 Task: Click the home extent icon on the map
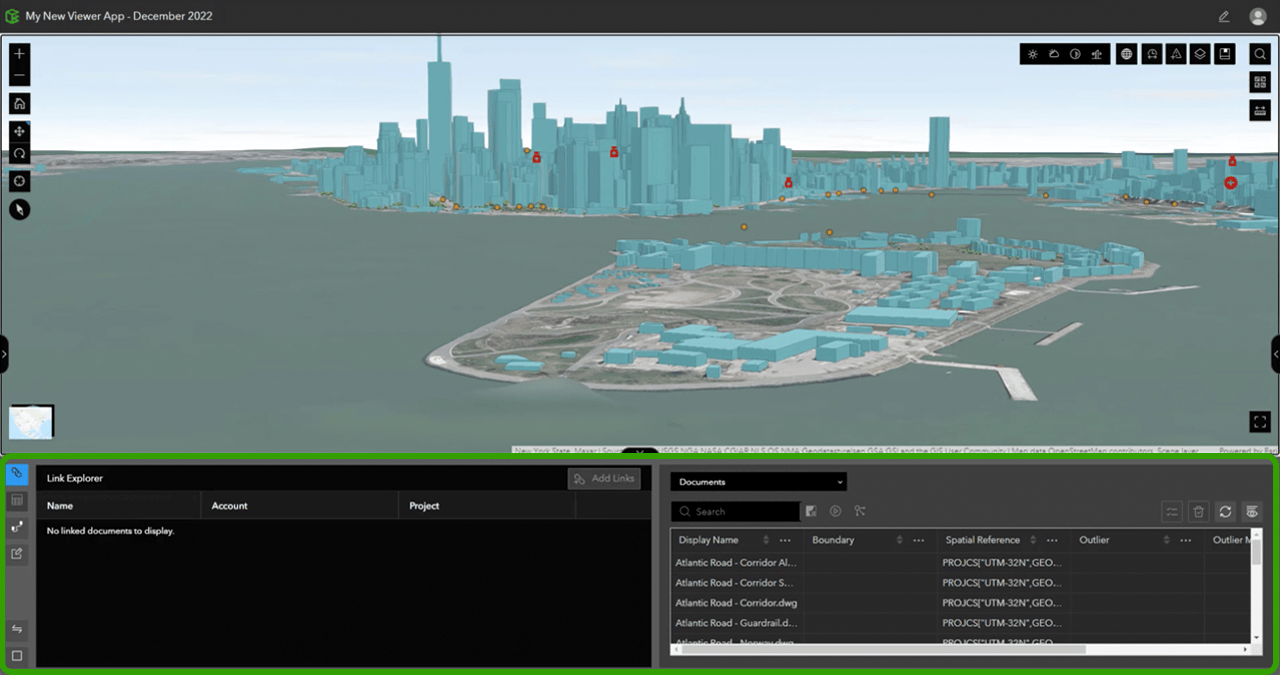[19, 103]
